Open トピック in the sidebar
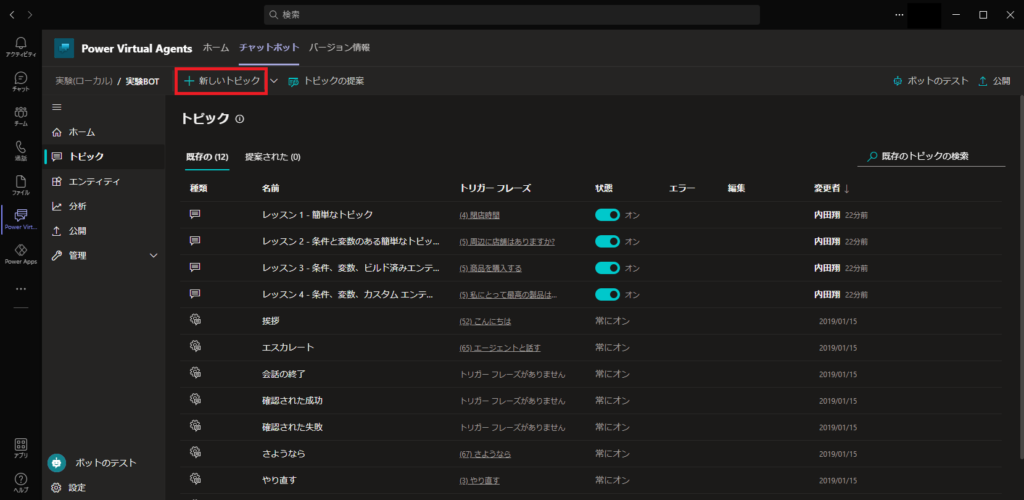The height and width of the screenshot is (500, 1024). pyautogui.click(x=103, y=157)
